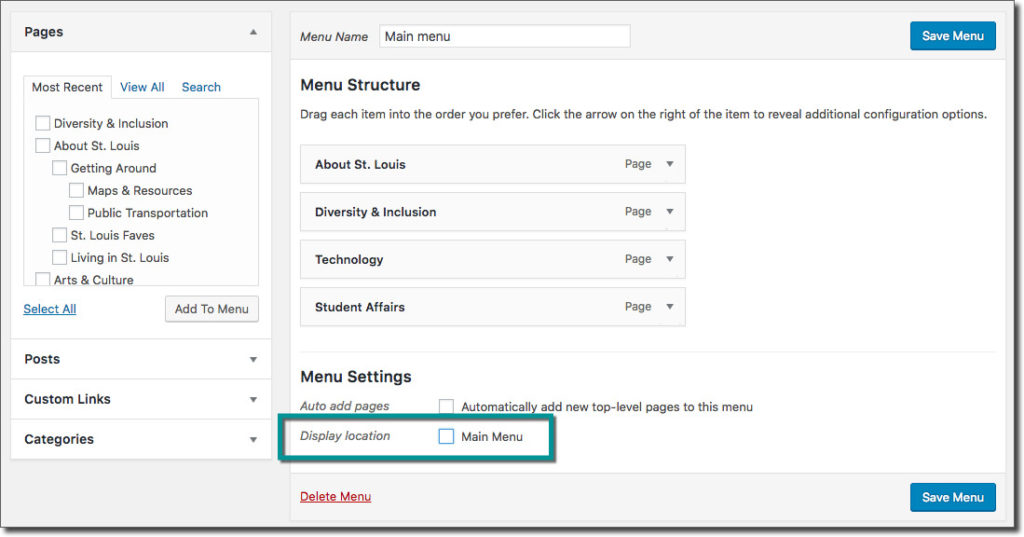The width and height of the screenshot is (1024, 537).
Task: Enable Main Menu display location checkbox
Action: 446,436
